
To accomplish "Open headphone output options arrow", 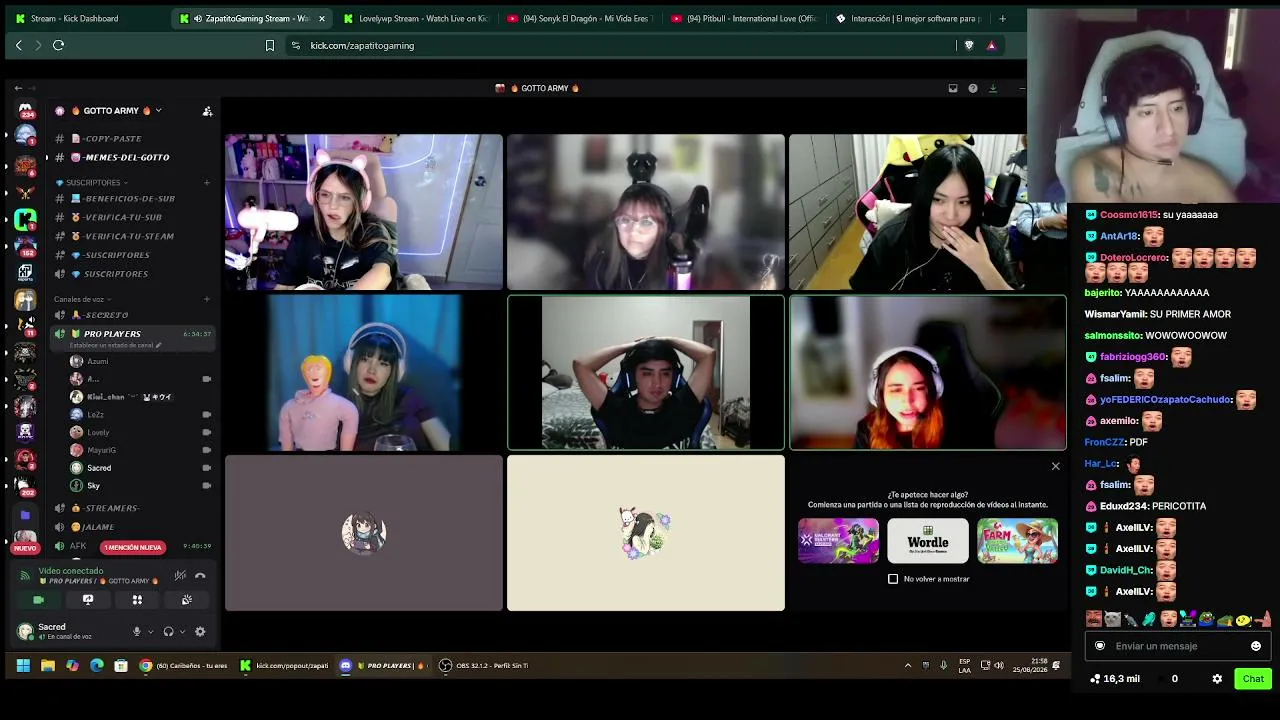I will 182,631.
